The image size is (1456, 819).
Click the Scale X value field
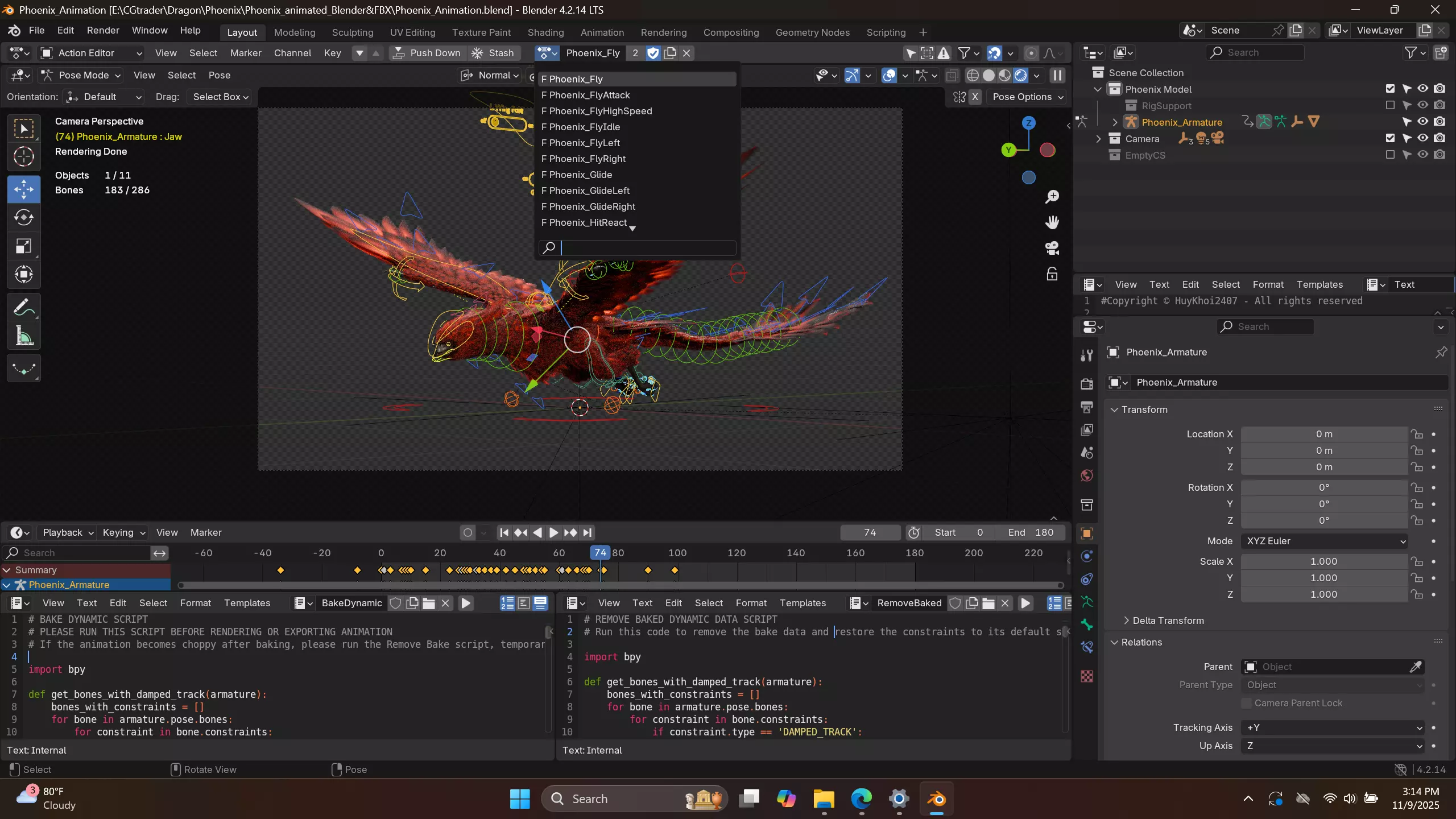coord(1324,561)
